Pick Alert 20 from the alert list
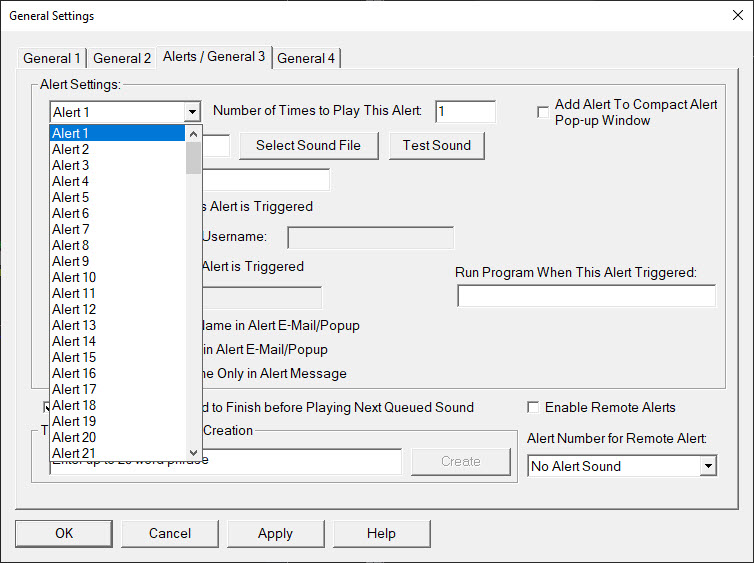The image size is (754, 563). point(117,437)
